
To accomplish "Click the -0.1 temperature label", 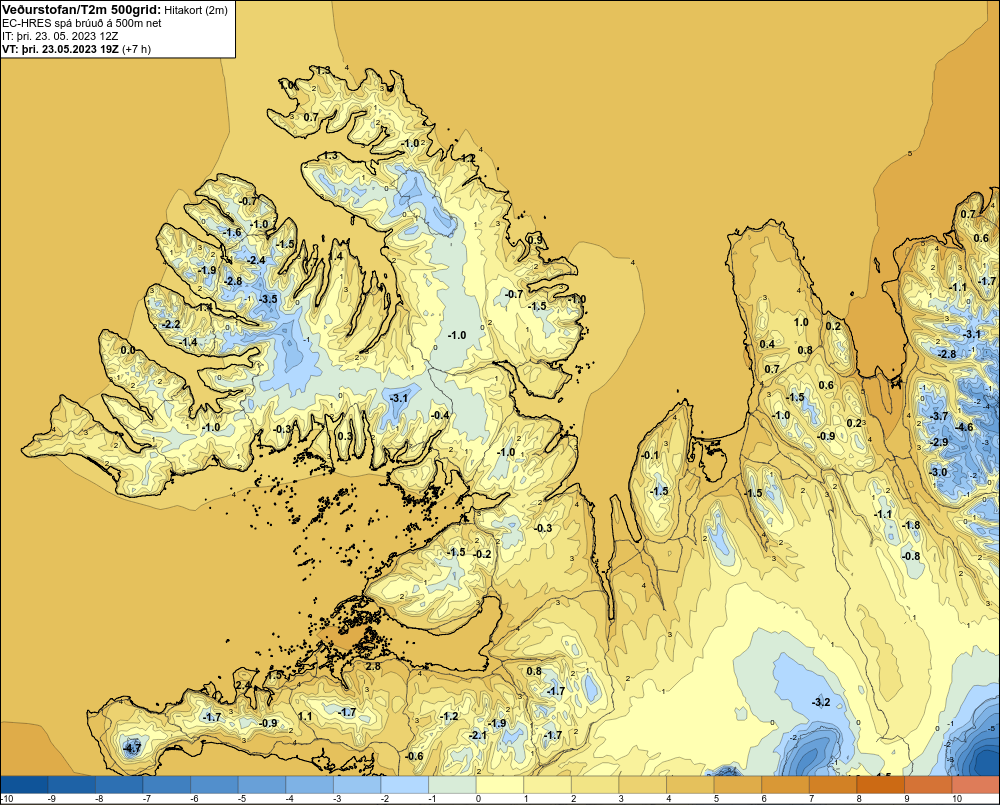I will point(649,455).
